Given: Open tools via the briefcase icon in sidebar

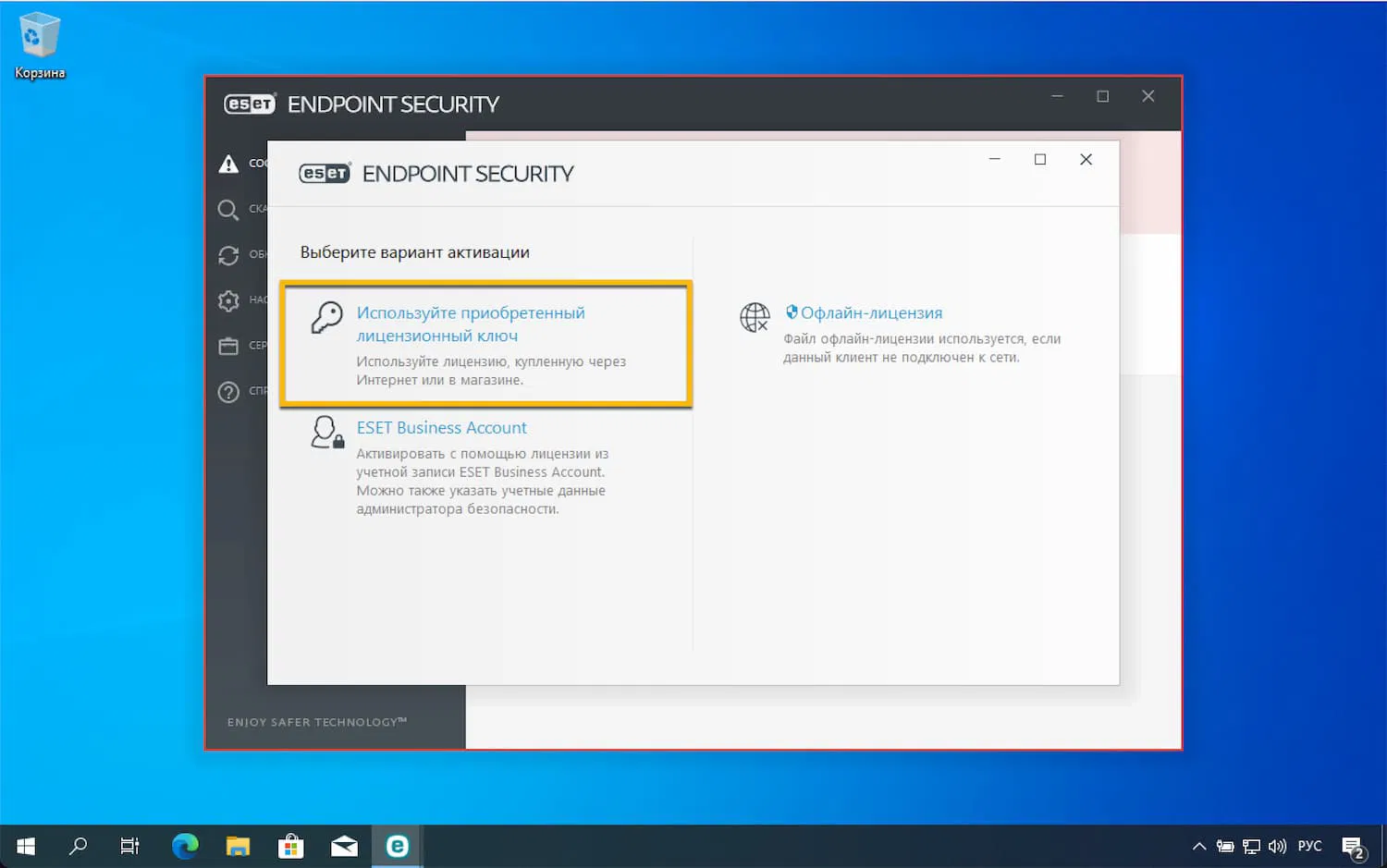Looking at the screenshot, I should click(x=229, y=346).
